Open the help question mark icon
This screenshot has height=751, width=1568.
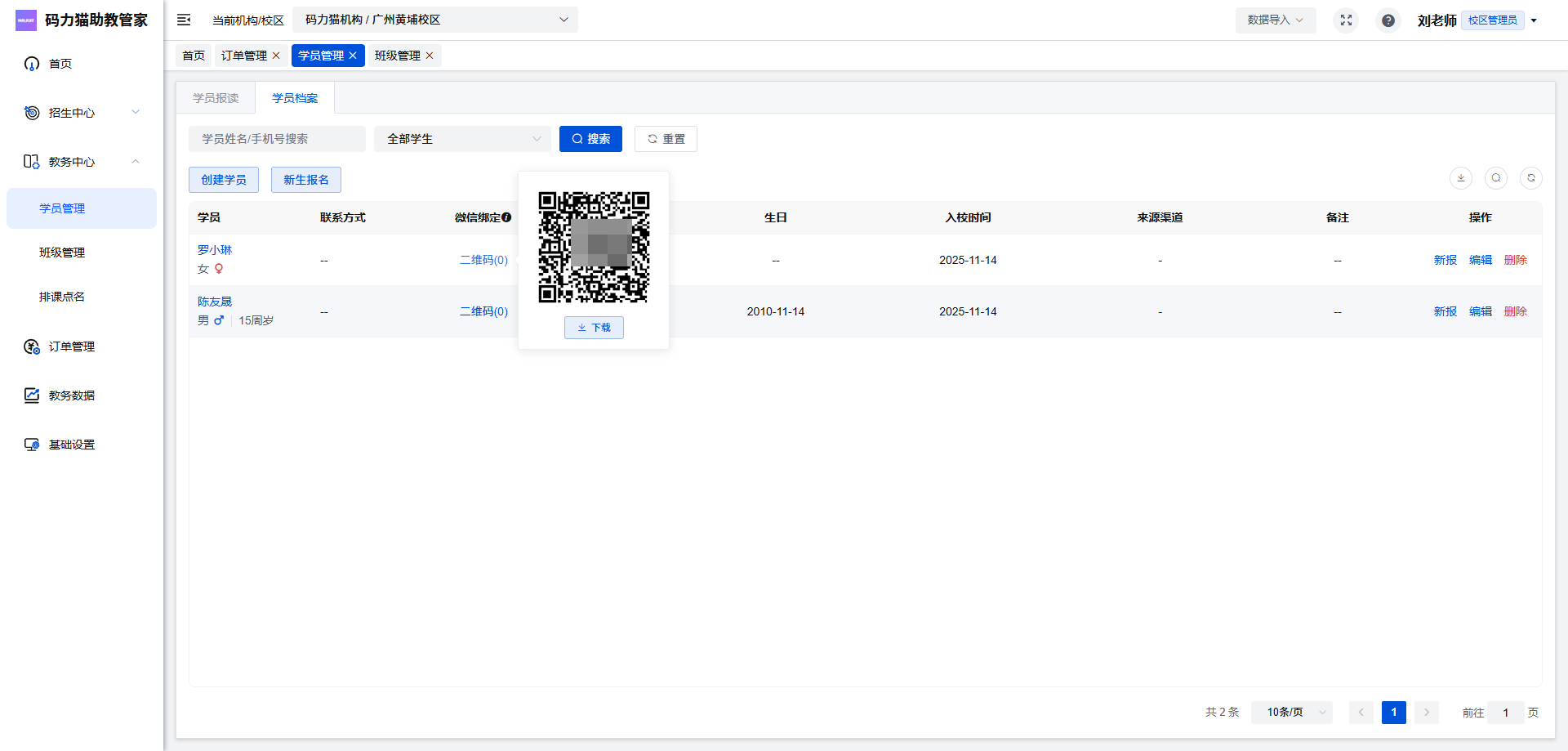point(1388,20)
